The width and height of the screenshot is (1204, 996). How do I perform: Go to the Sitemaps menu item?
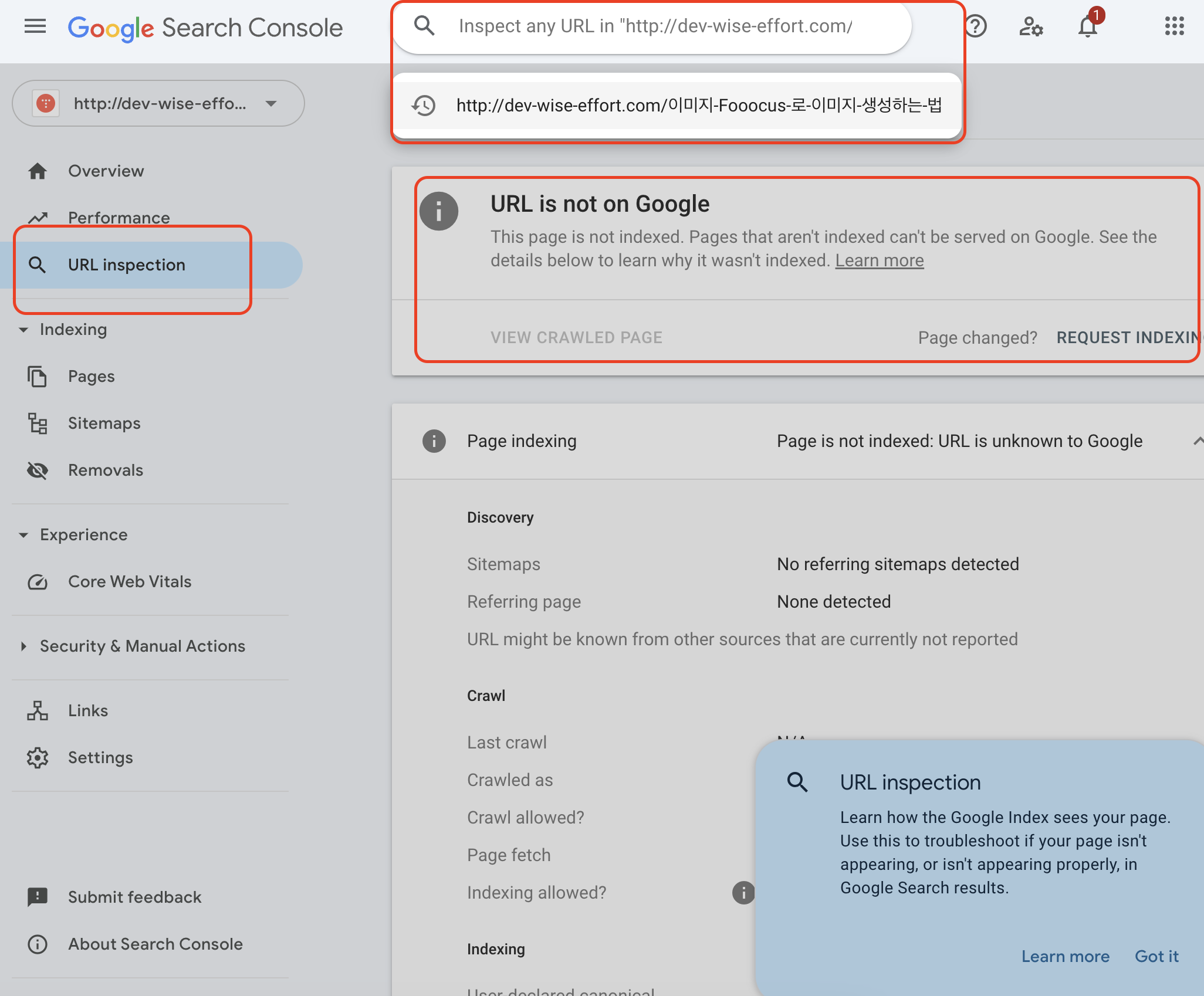tap(104, 424)
